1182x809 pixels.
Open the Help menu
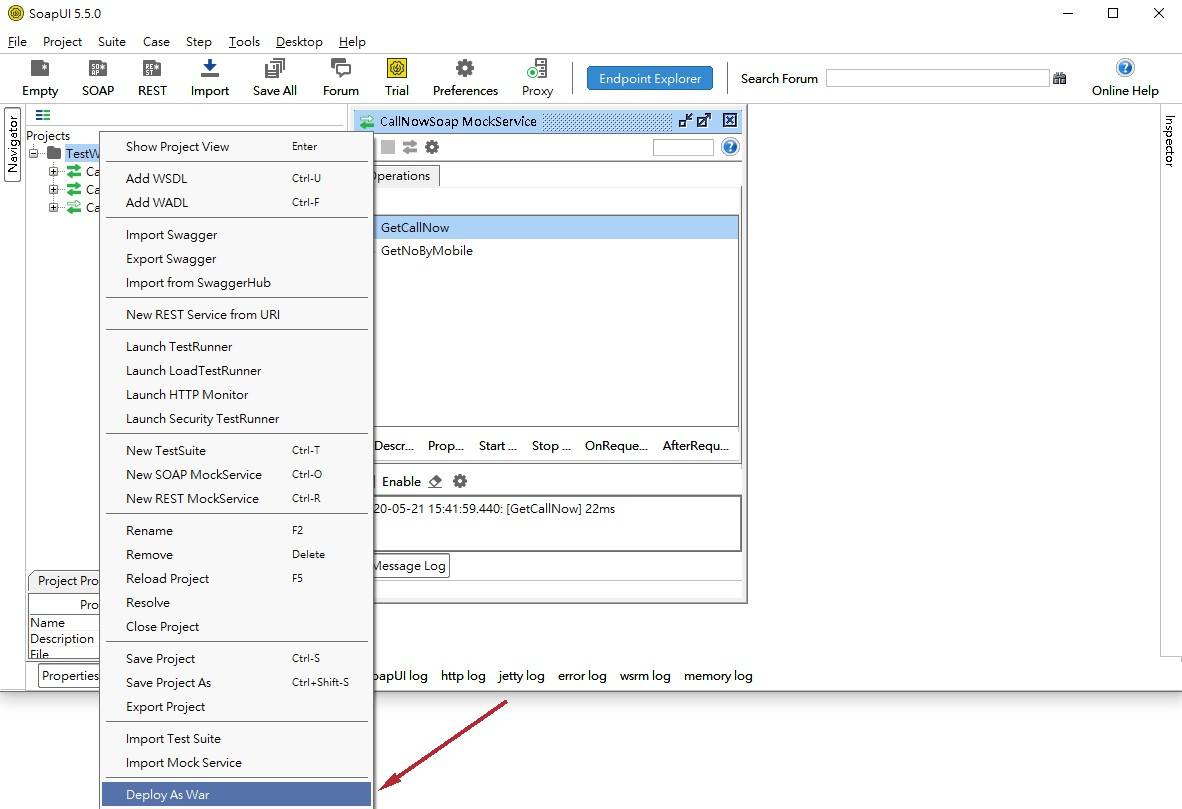(x=352, y=41)
